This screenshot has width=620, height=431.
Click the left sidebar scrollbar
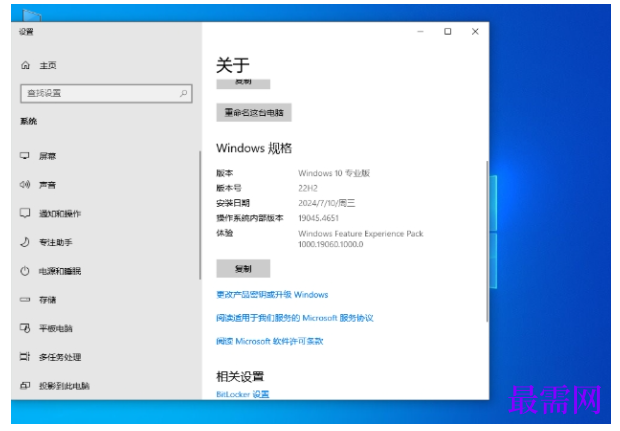point(200,216)
